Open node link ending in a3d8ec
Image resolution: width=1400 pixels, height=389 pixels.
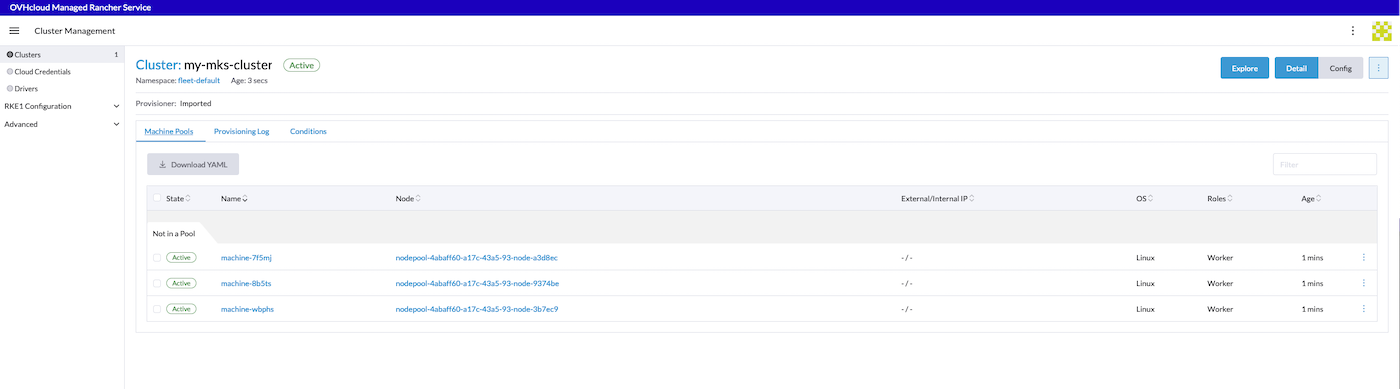477,257
